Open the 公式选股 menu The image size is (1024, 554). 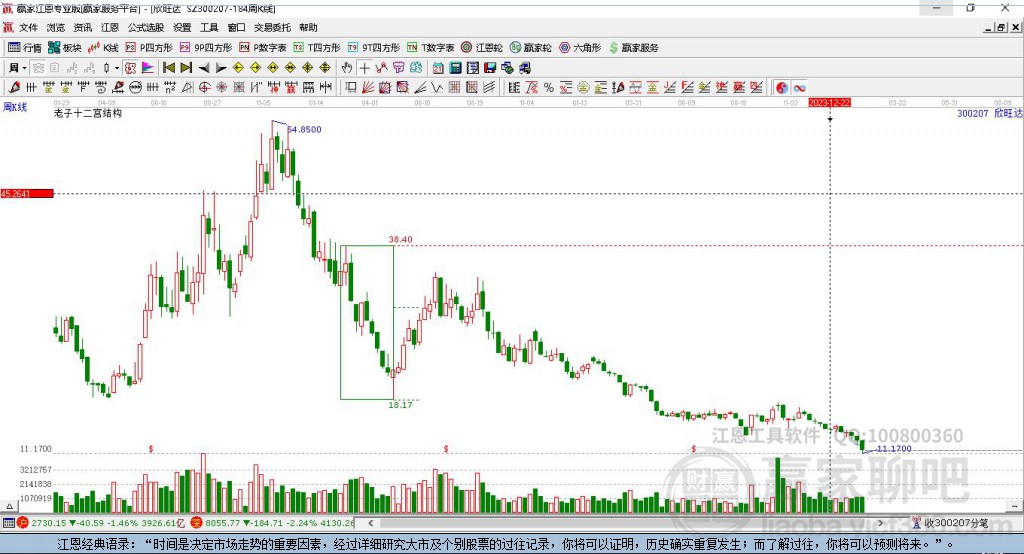click(x=146, y=27)
